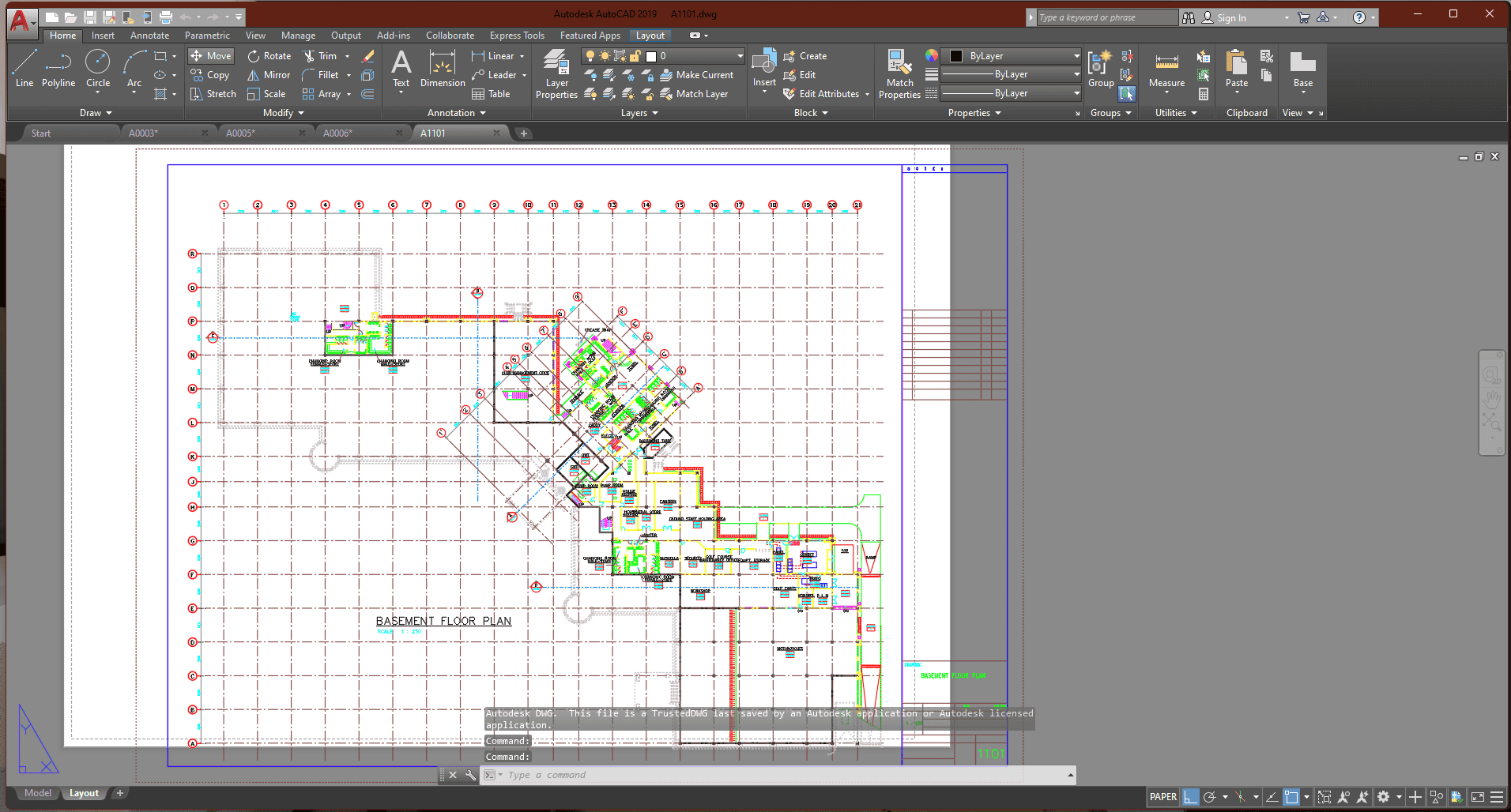Toggle the Move tool in Modify panel
Viewport: 1511px width, 812px height.
[x=211, y=56]
